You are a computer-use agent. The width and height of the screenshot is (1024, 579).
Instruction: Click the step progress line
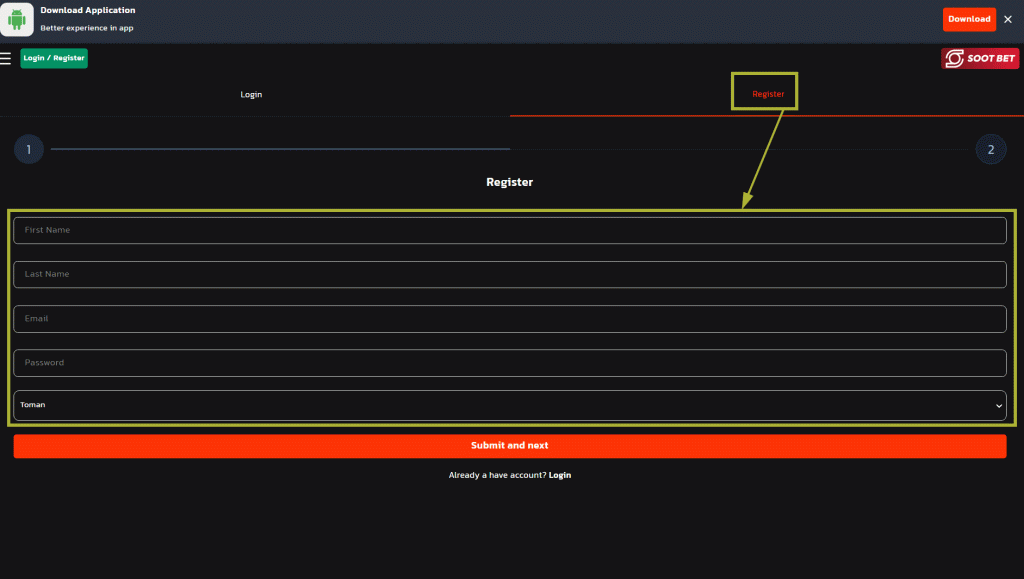click(280, 149)
